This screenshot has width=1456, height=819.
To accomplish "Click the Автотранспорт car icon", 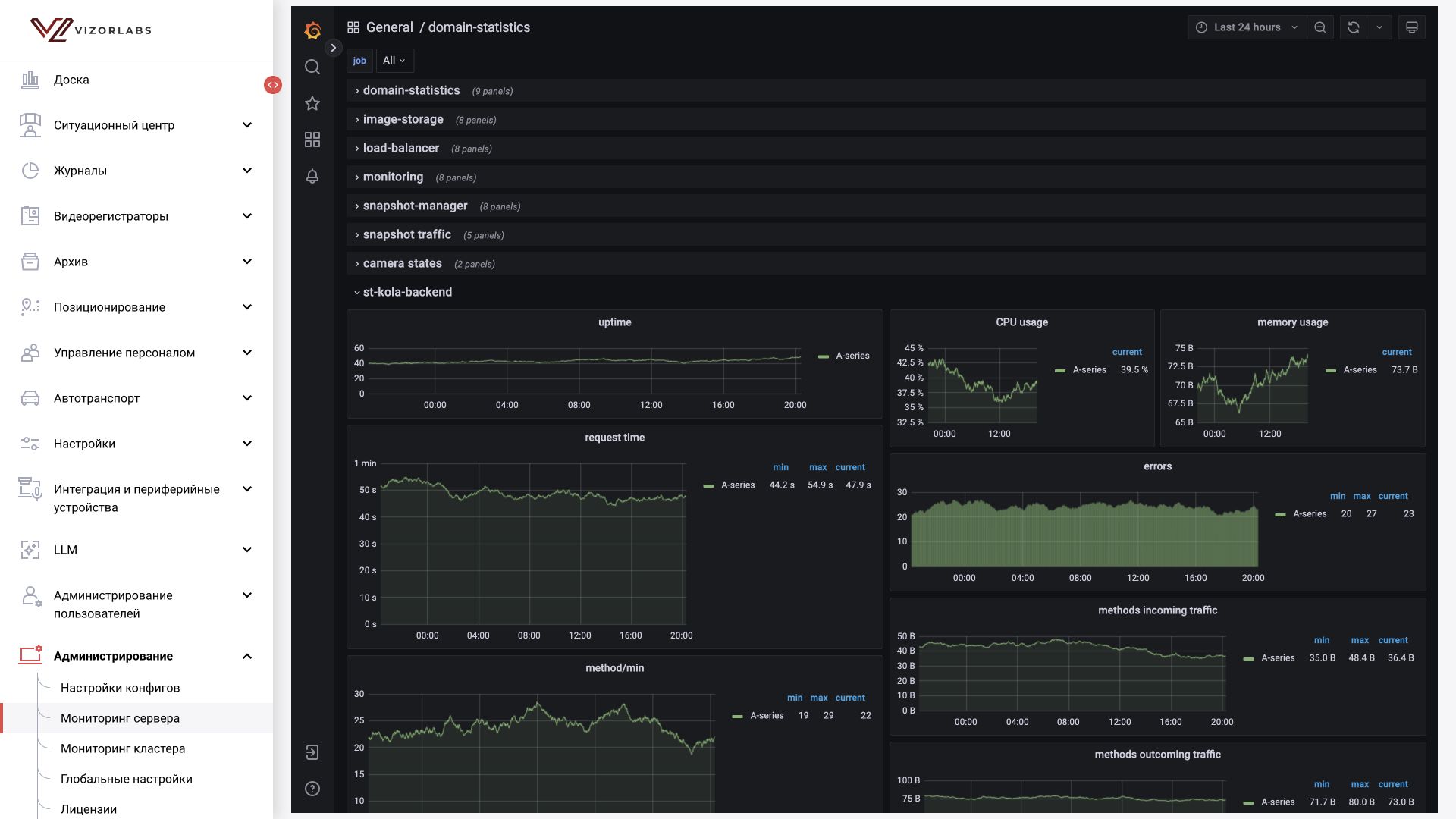I will (x=30, y=398).
